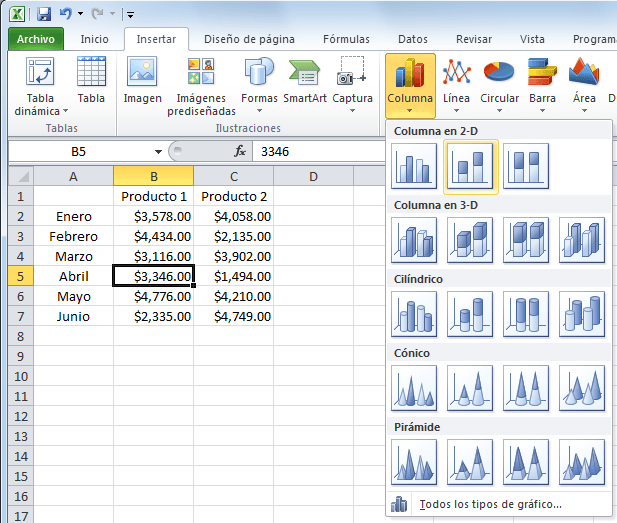Choose the 3-D column chart with depth

tap(582, 240)
